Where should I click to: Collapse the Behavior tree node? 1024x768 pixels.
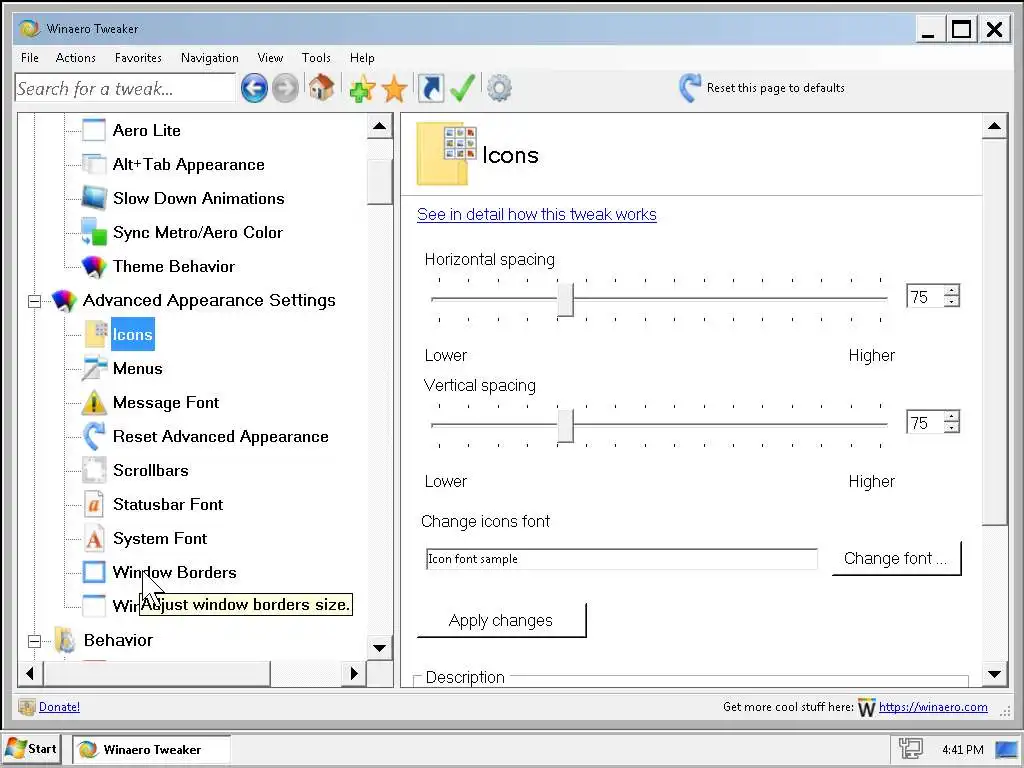pos(35,641)
